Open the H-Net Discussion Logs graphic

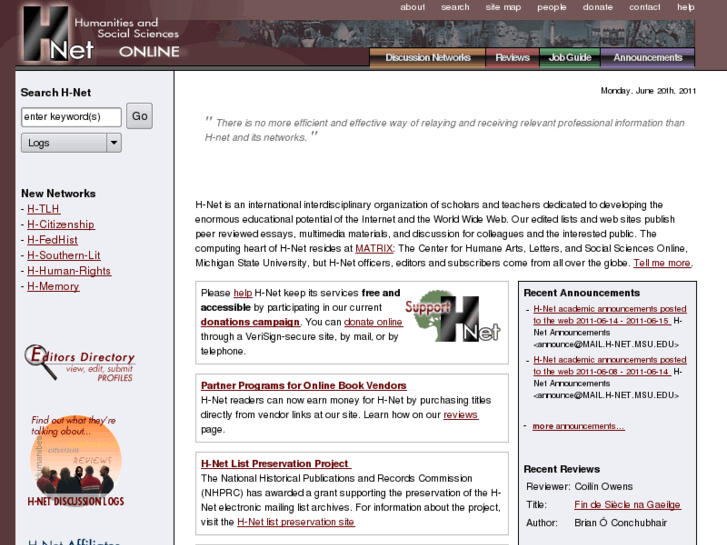(76, 460)
